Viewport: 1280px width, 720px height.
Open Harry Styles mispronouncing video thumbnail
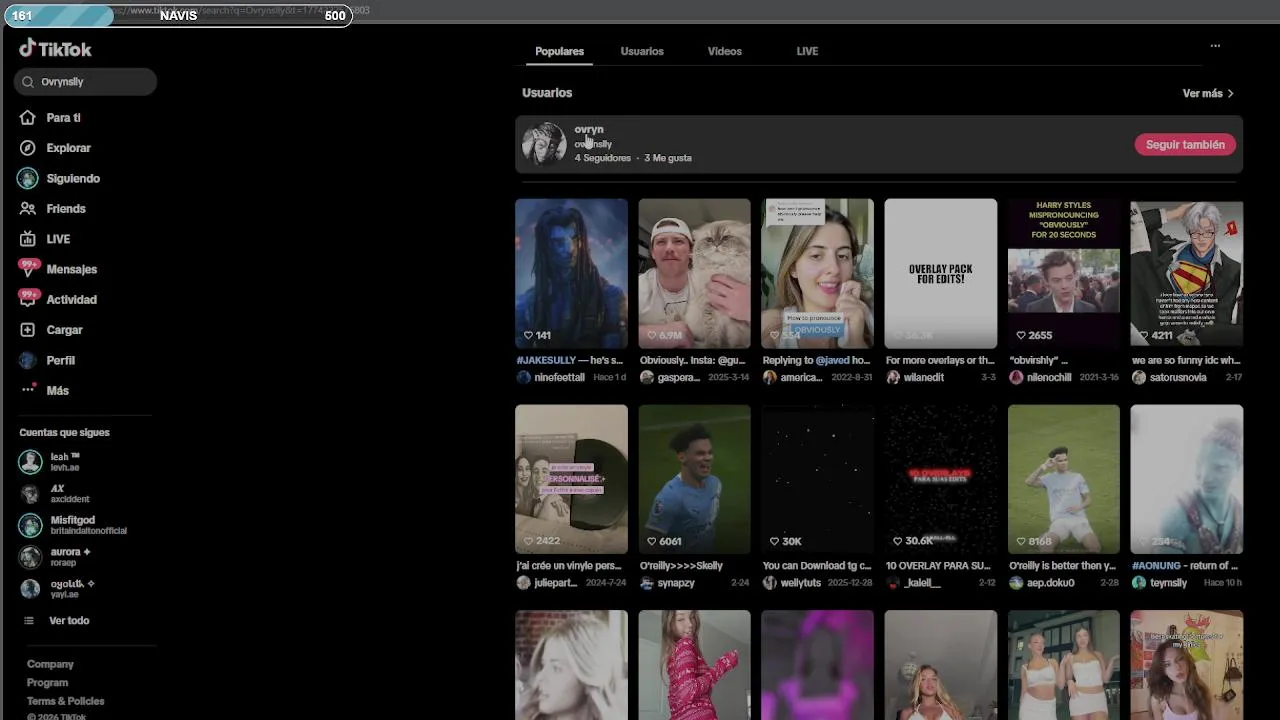(1063, 273)
